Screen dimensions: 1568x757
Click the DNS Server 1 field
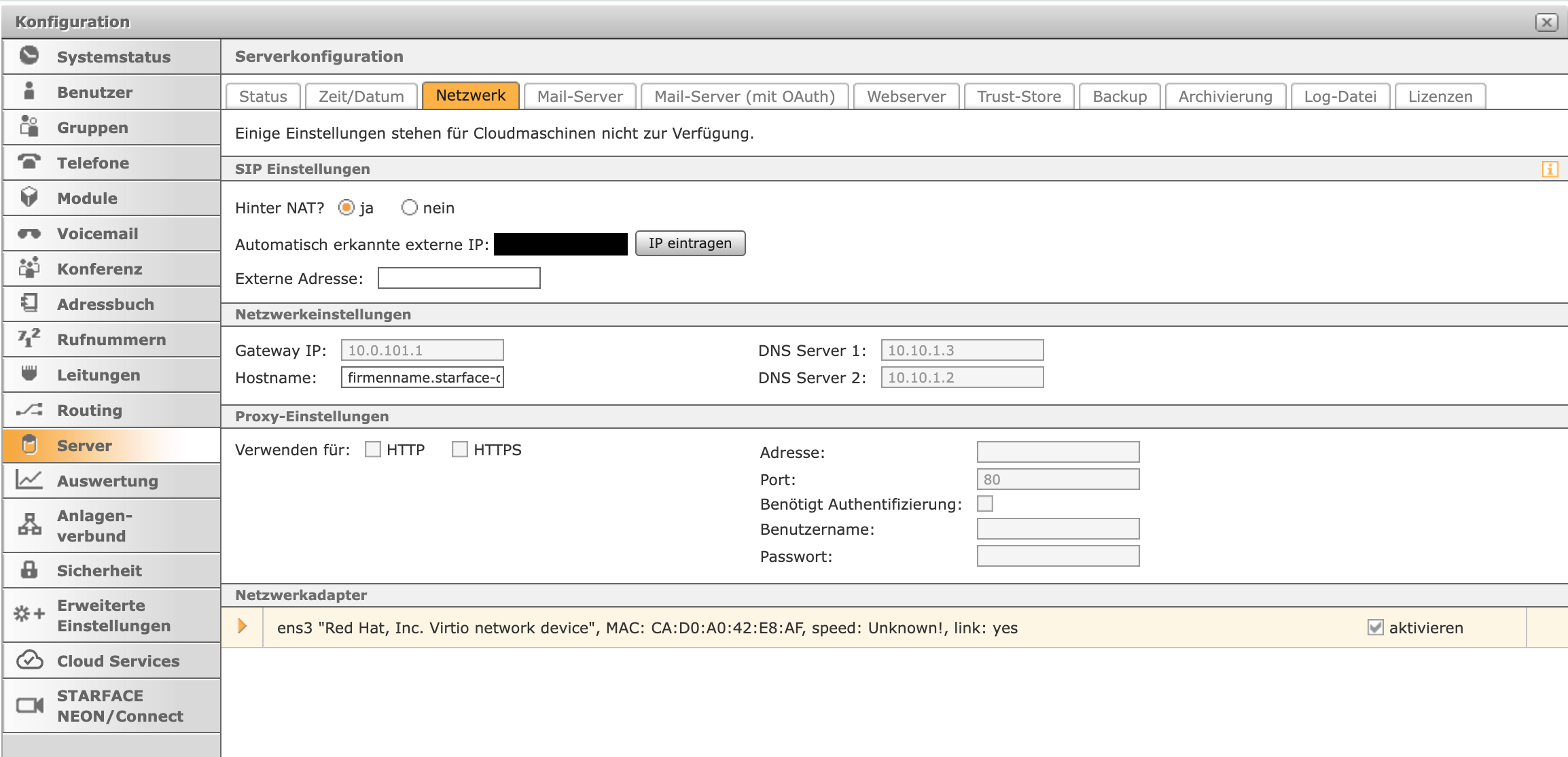[x=963, y=350]
